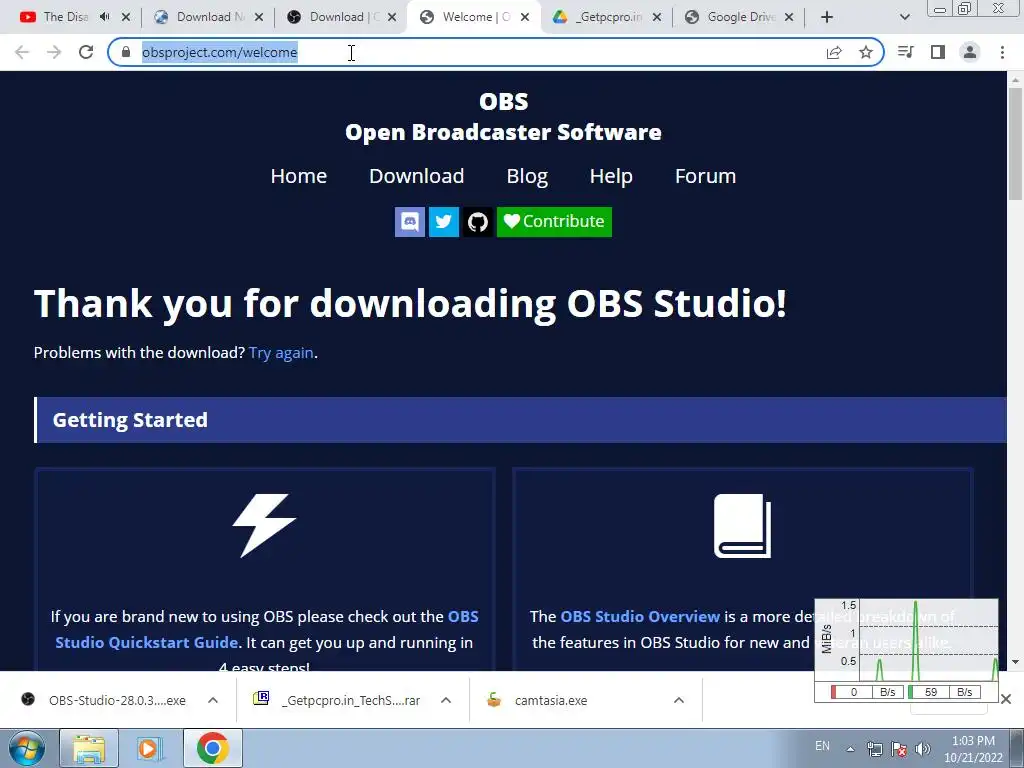Click the green Contribute button

[x=554, y=221]
